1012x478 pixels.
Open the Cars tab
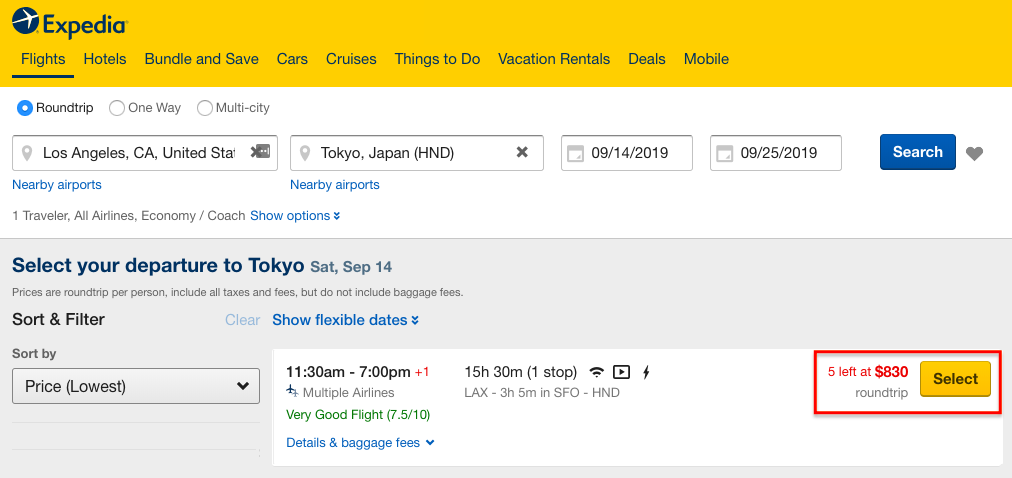pyautogui.click(x=292, y=59)
